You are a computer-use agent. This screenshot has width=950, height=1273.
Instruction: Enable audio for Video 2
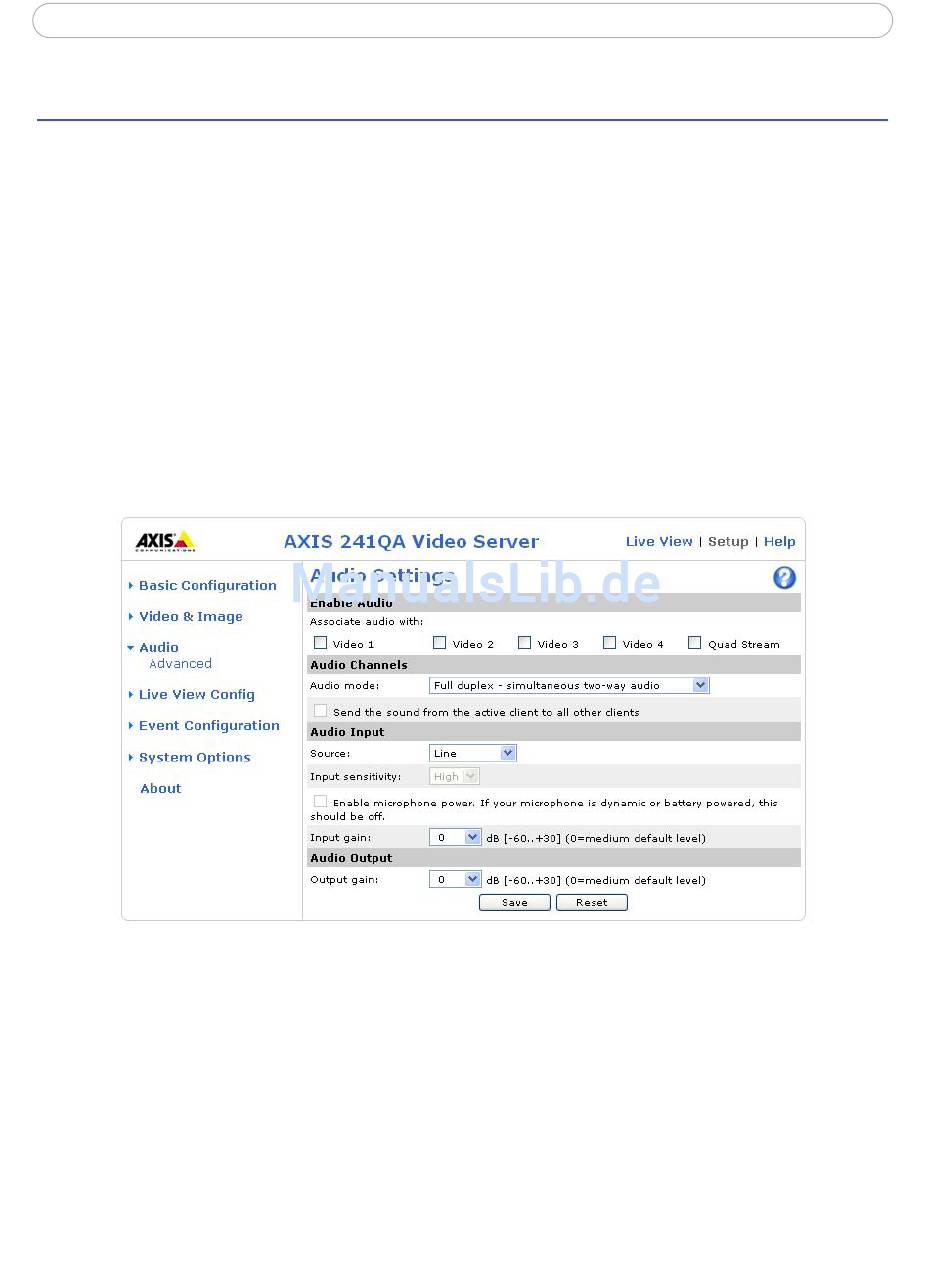pyautogui.click(x=440, y=643)
